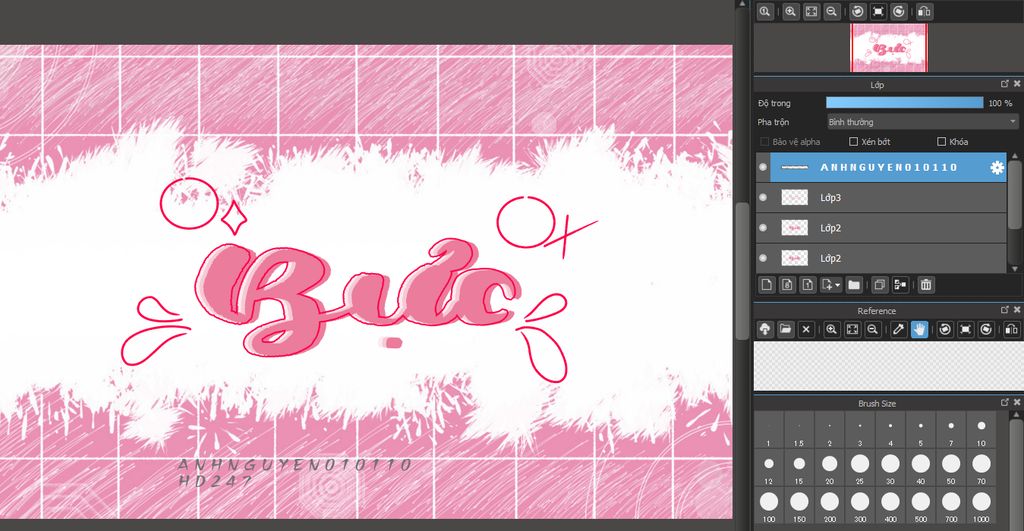Image resolution: width=1024 pixels, height=531 pixels.
Task: Pick brush size 1000
Action: click(x=982, y=506)
